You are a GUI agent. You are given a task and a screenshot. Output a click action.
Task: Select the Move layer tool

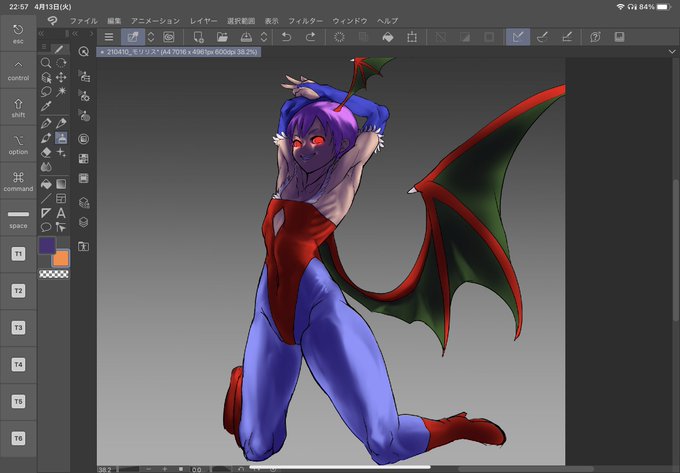click(x=61, y=78)
